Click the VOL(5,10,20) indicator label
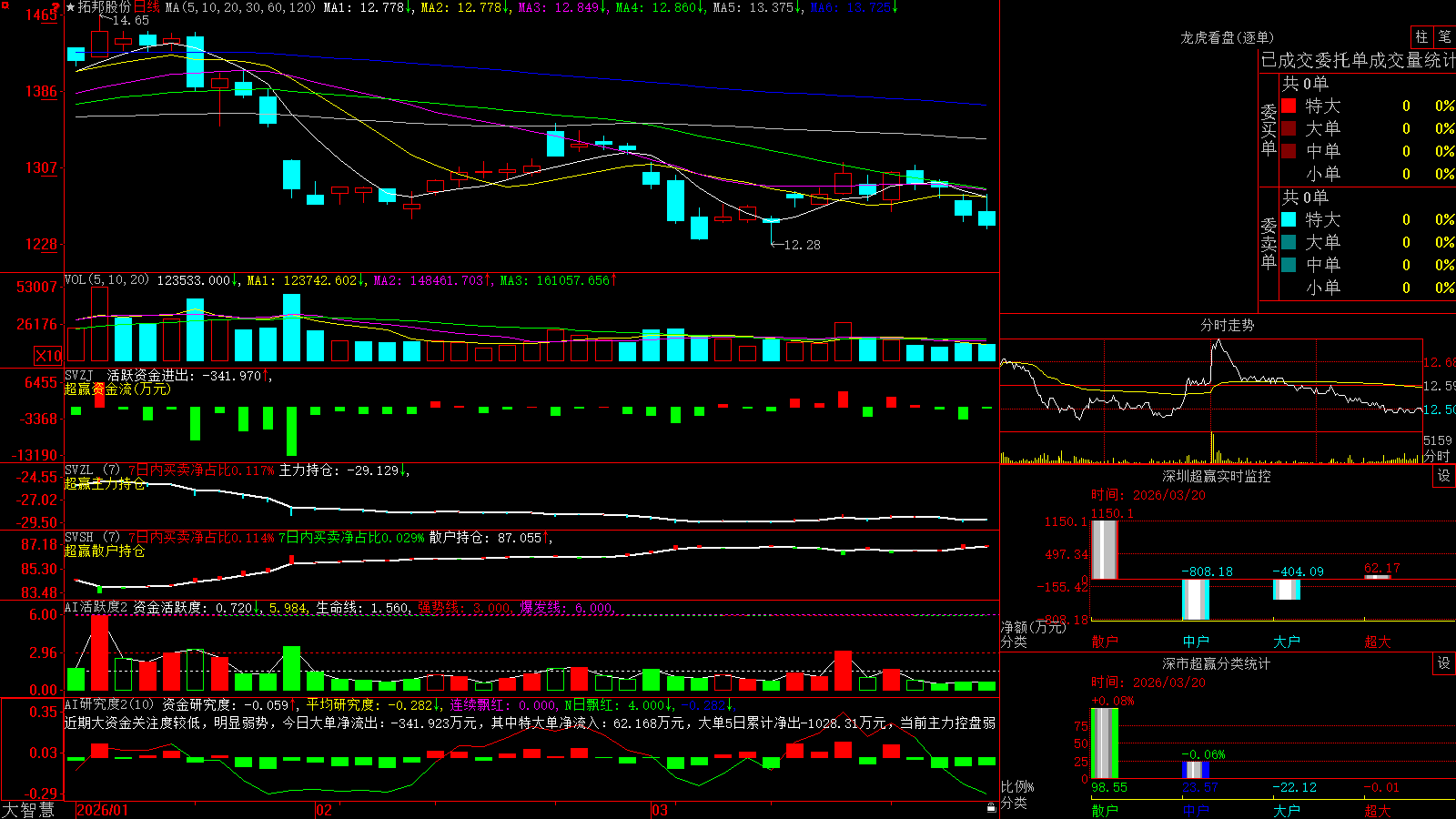 [x=106, y=280]
